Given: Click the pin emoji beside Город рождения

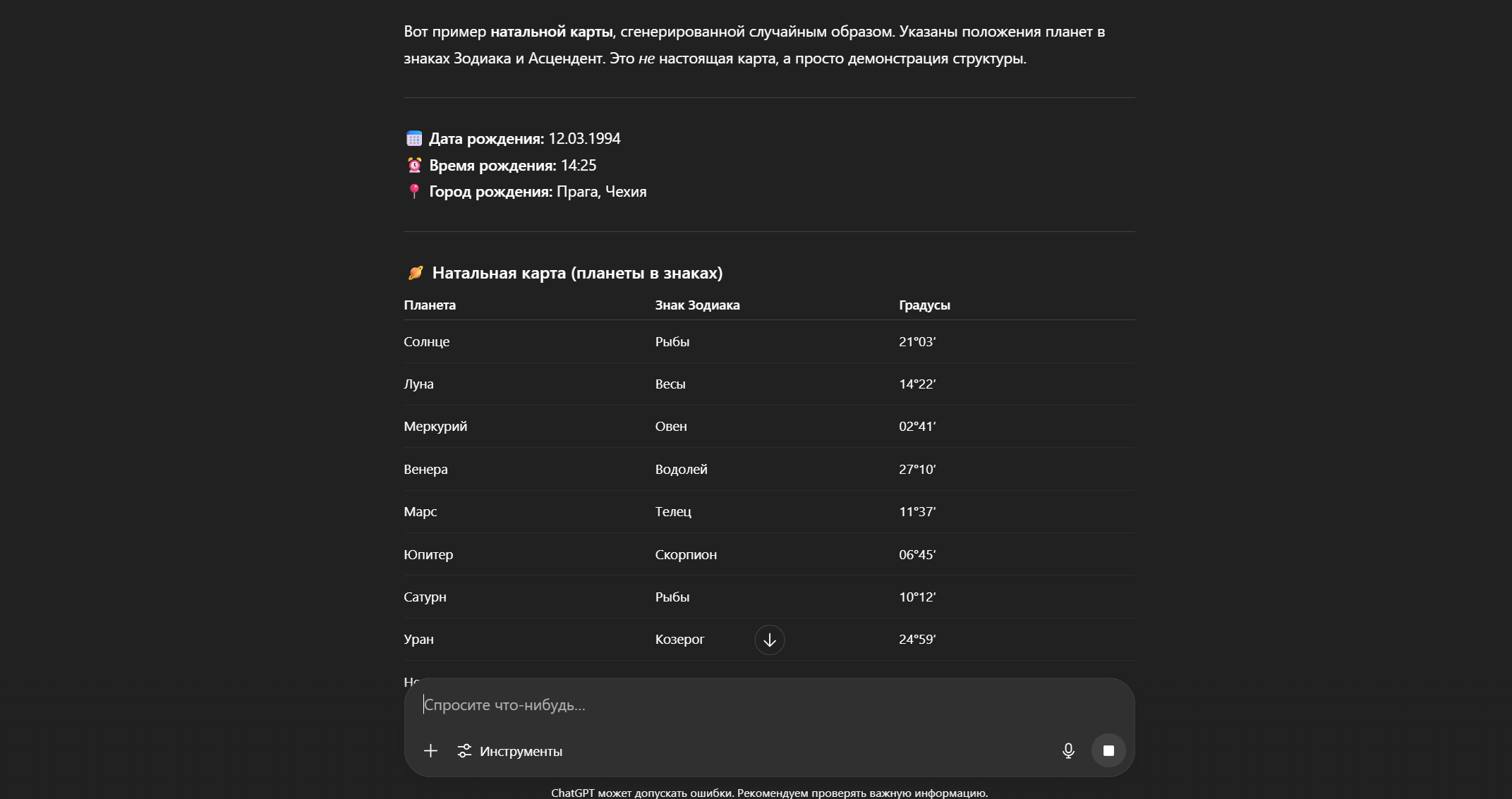Looking at the screenshot, I should (x=414, y=191).
